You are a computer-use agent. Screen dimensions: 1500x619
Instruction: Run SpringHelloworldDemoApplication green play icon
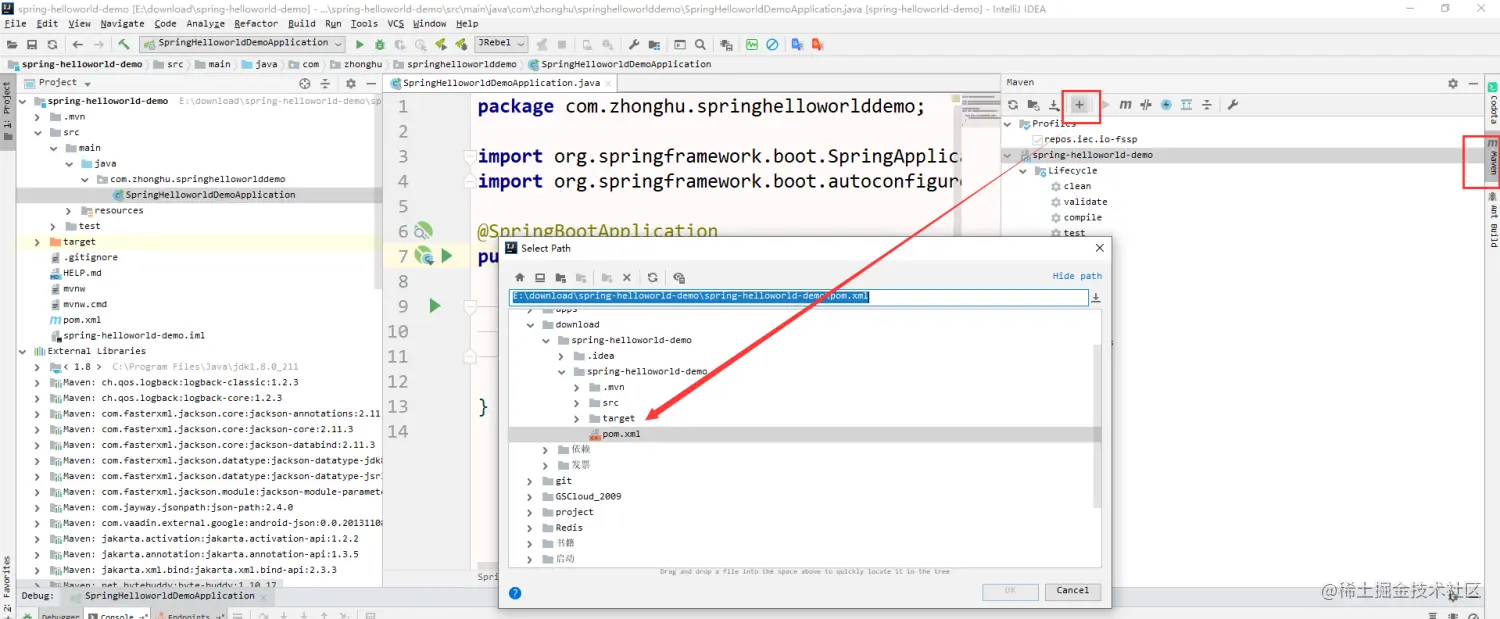(361, 44)
